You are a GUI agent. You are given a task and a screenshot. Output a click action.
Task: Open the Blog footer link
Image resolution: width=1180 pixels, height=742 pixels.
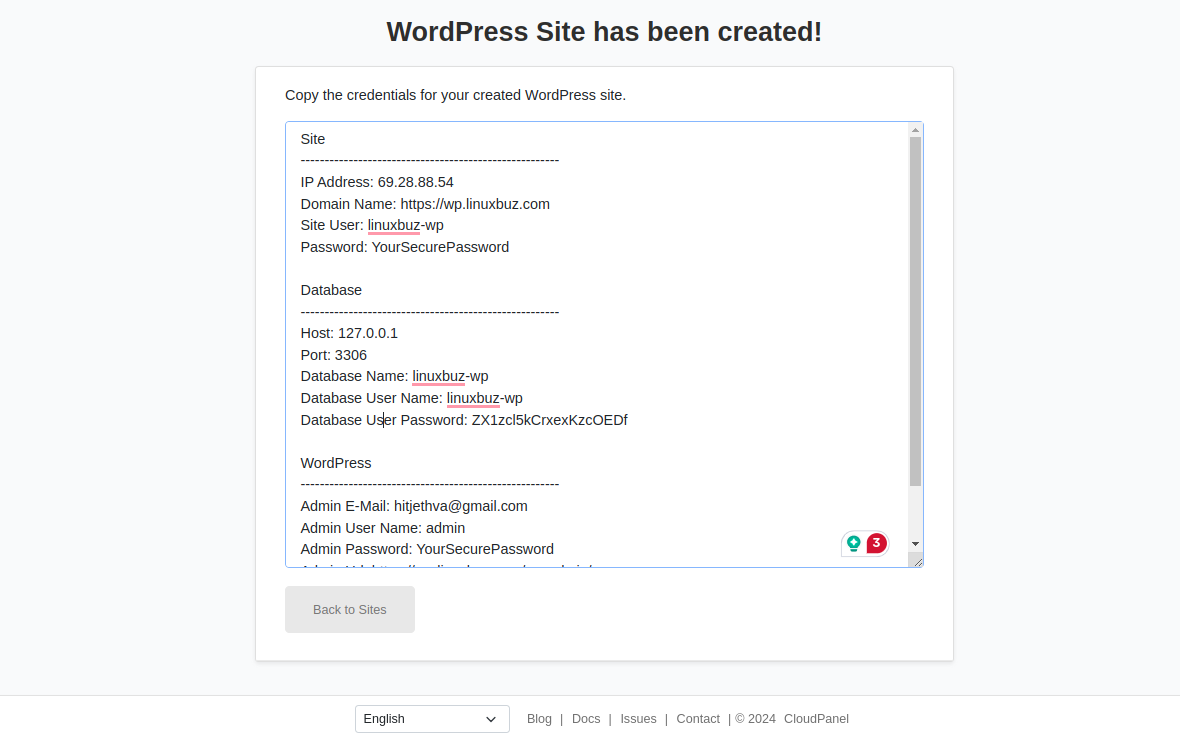[539, 719]
